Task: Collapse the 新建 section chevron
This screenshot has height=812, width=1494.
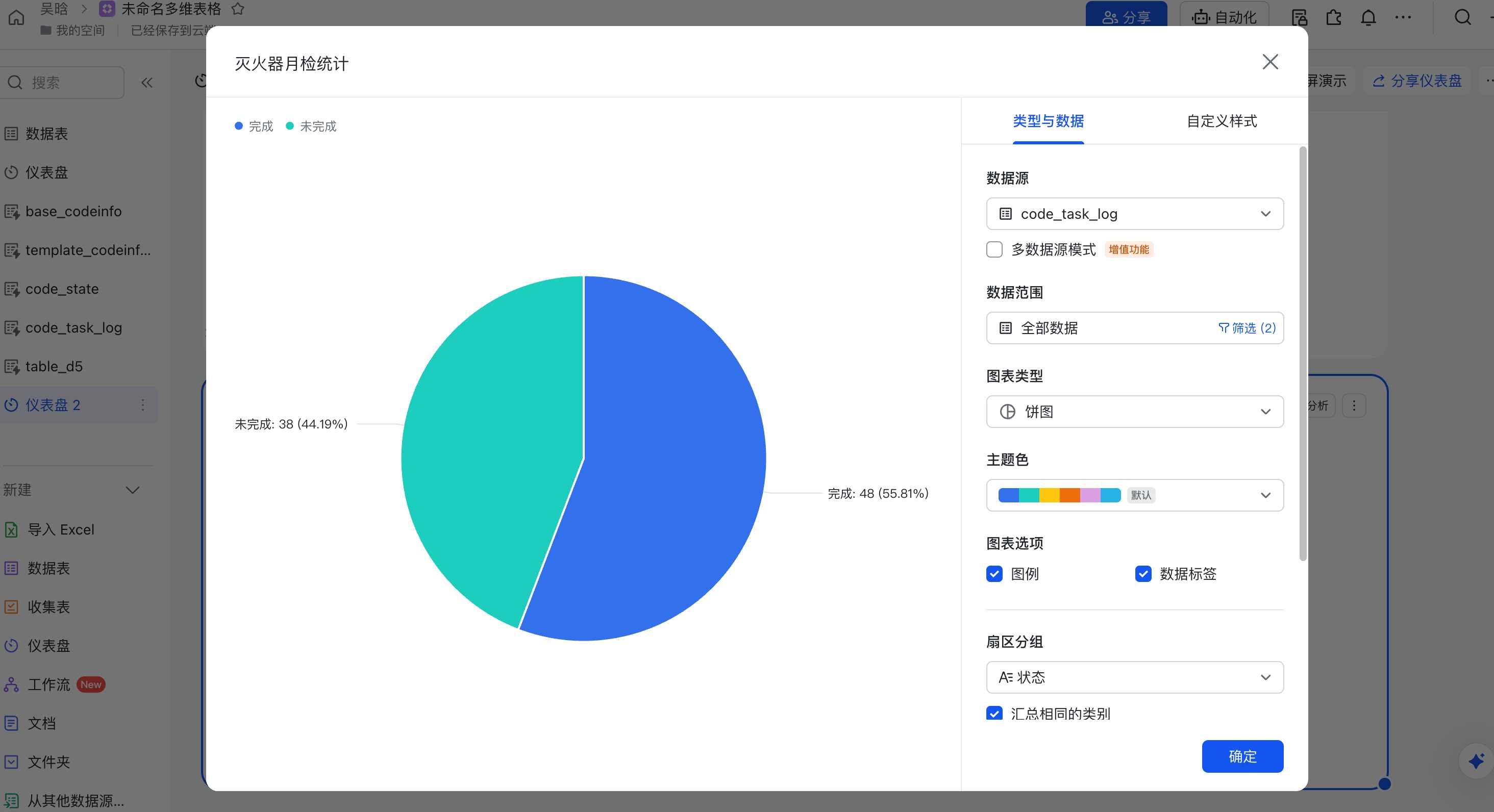Action: click(132, 490)
